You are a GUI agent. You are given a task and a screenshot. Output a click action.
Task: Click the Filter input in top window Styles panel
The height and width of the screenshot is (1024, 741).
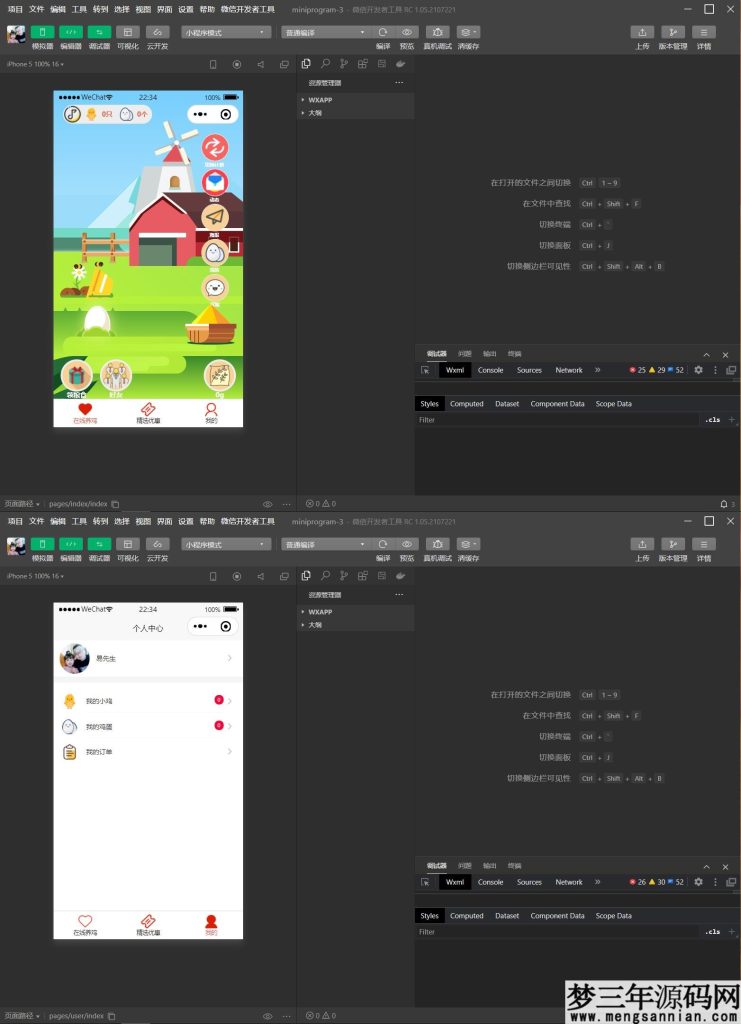tap(555, 420)
